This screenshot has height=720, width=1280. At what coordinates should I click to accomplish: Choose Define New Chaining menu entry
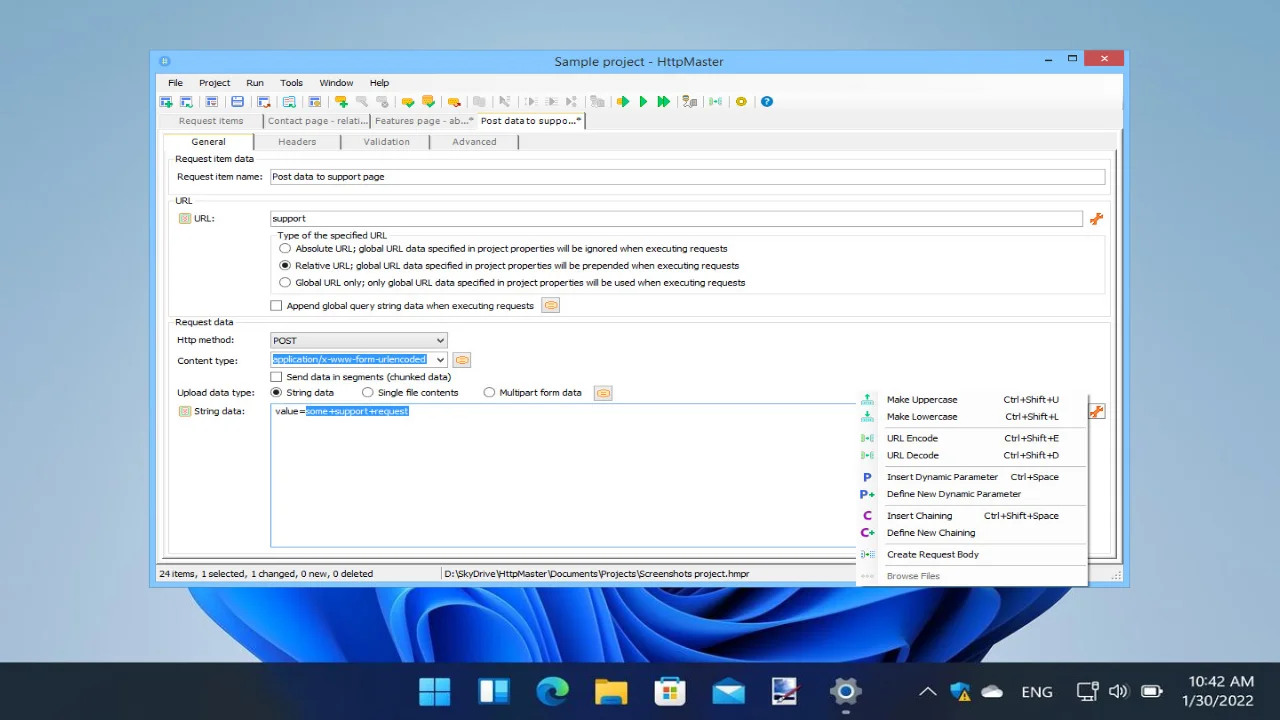tap(972, 533)
